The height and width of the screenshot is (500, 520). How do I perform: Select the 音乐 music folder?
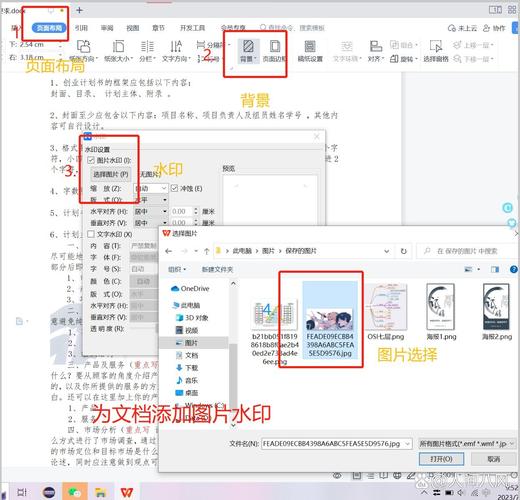coord(187,380)
